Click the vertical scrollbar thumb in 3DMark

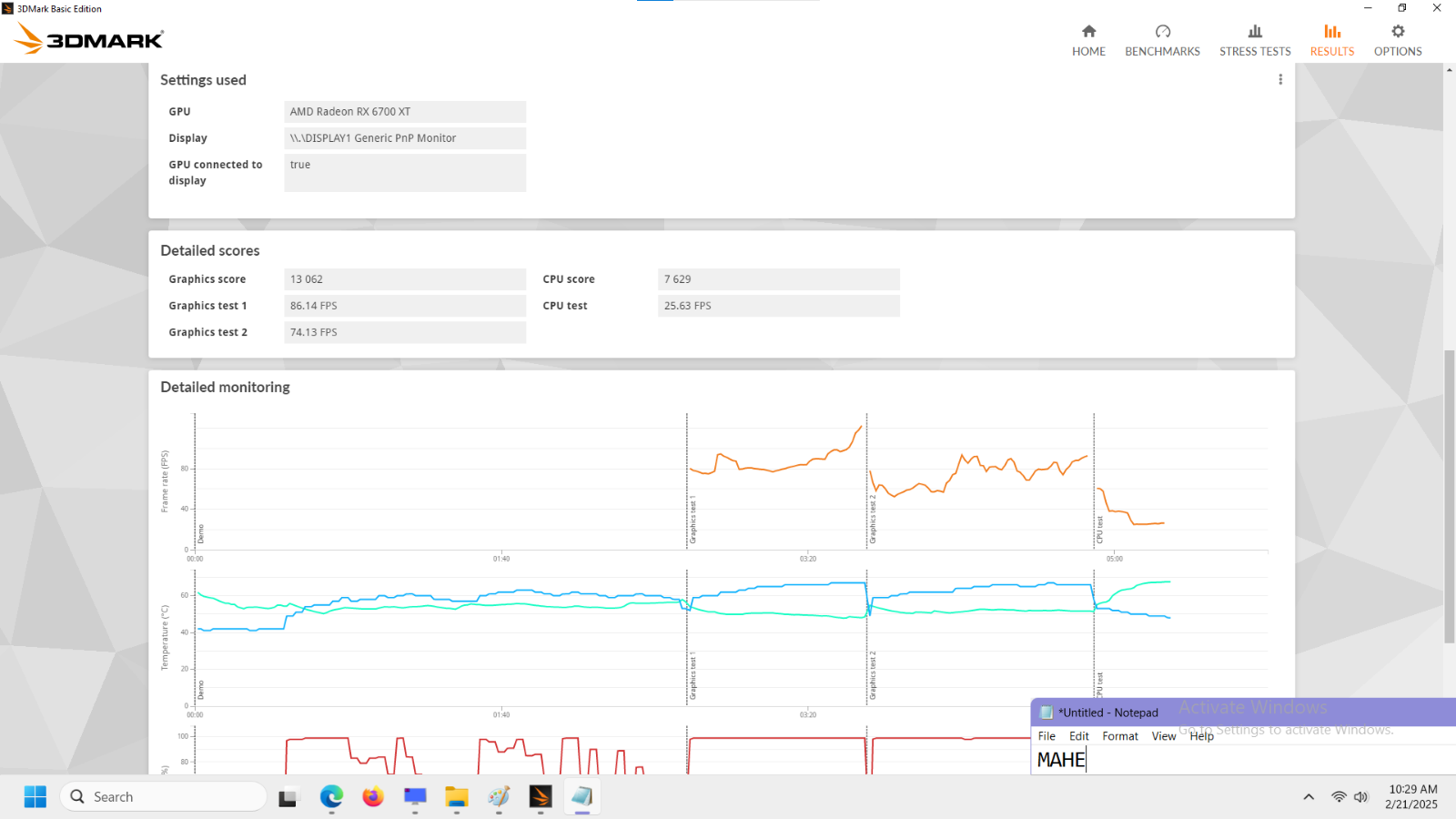pos(1449,496)
